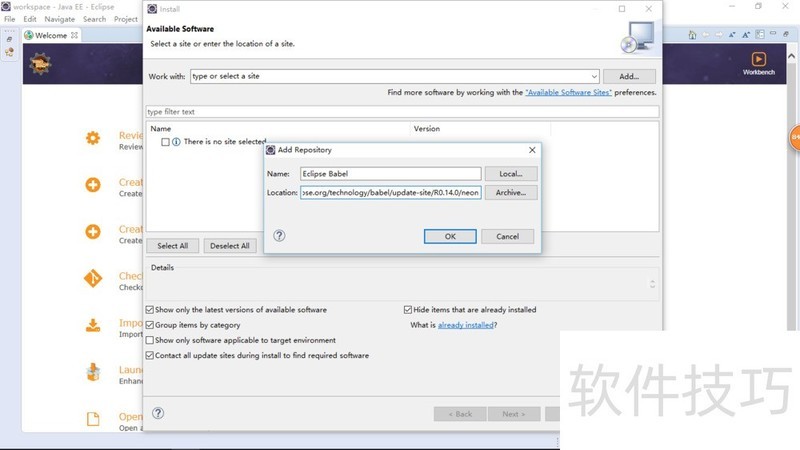Click Open file document icon
Viewport: 800px width, 450px height.
click(x=93, y=419)
